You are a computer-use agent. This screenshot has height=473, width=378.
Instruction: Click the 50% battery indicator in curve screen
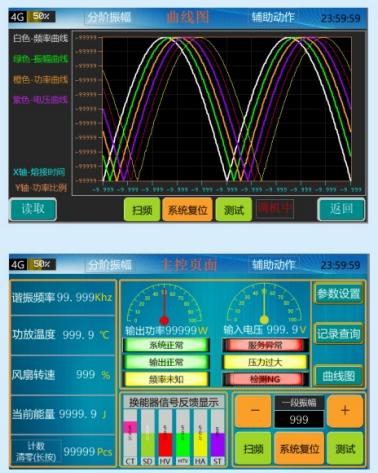[x=41, y=16]
